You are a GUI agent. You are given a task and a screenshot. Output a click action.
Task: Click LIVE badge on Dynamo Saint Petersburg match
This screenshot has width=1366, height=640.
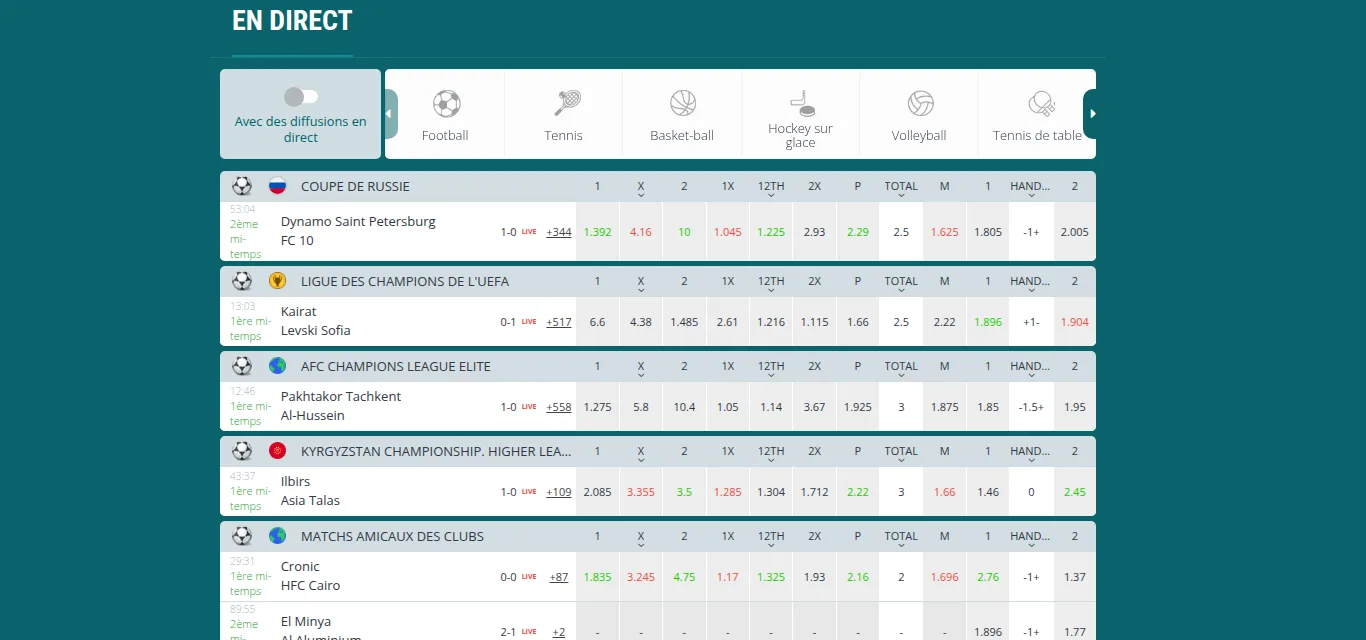coord(529,232)
